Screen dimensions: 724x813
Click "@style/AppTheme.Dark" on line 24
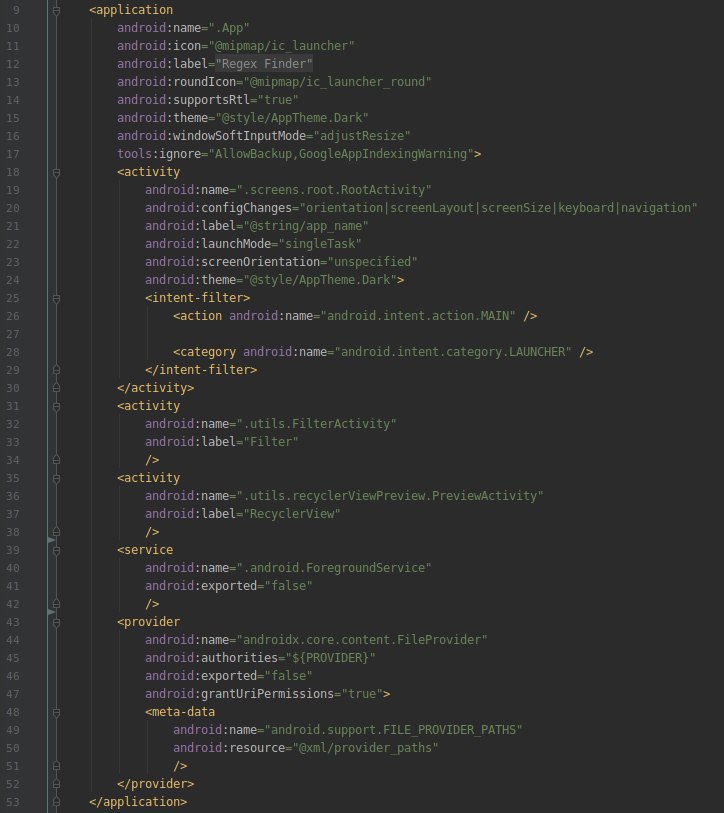tap(320, 280)
